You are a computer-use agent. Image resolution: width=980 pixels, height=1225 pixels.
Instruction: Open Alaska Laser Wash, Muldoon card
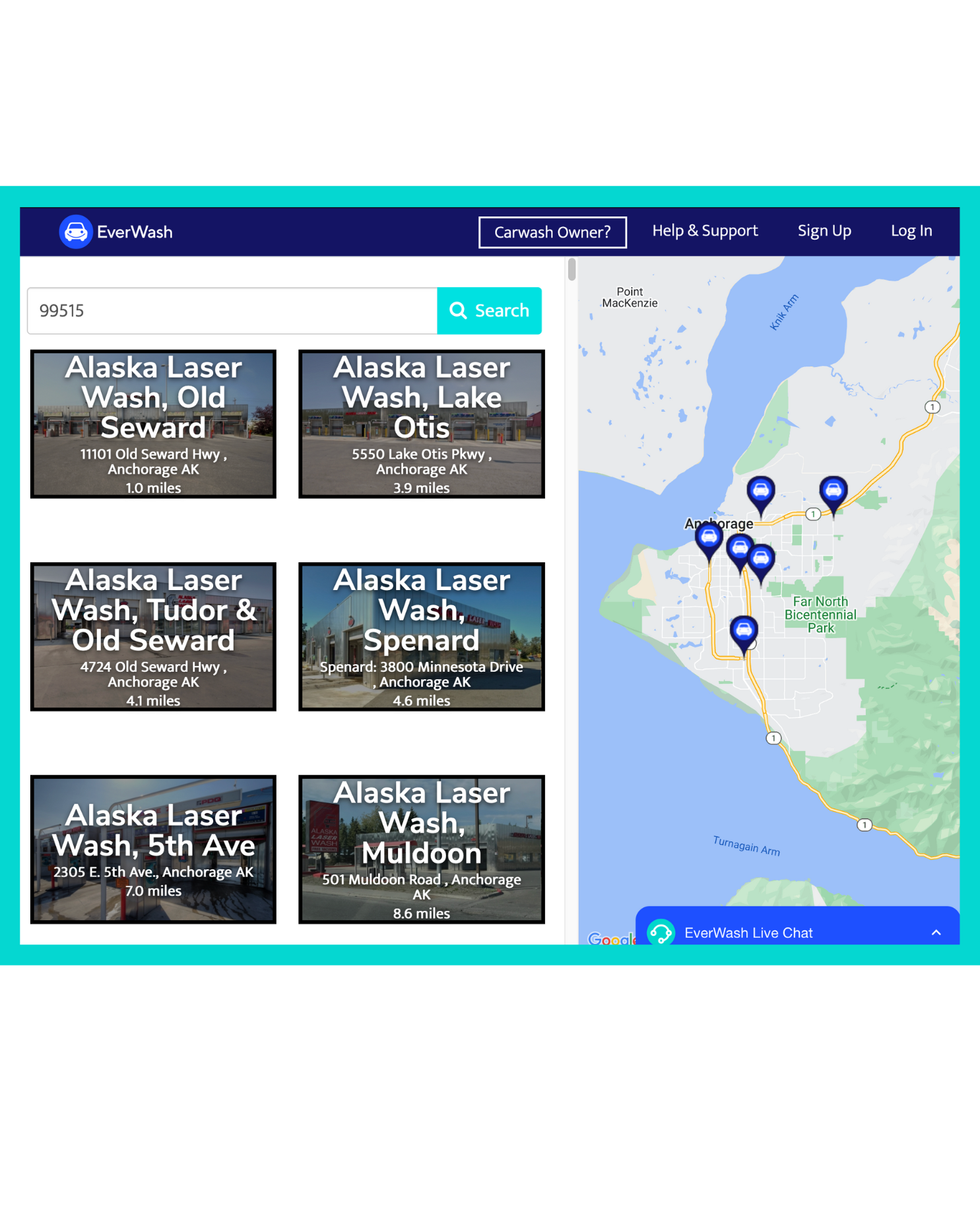[422, 849]
